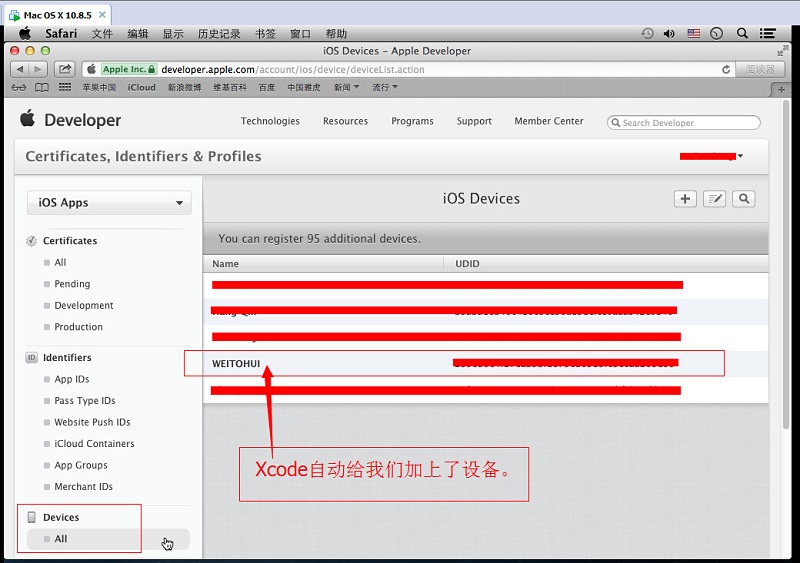Click the Certificates section icon
This screenshot has width=800, height=563.
point(32,241)
